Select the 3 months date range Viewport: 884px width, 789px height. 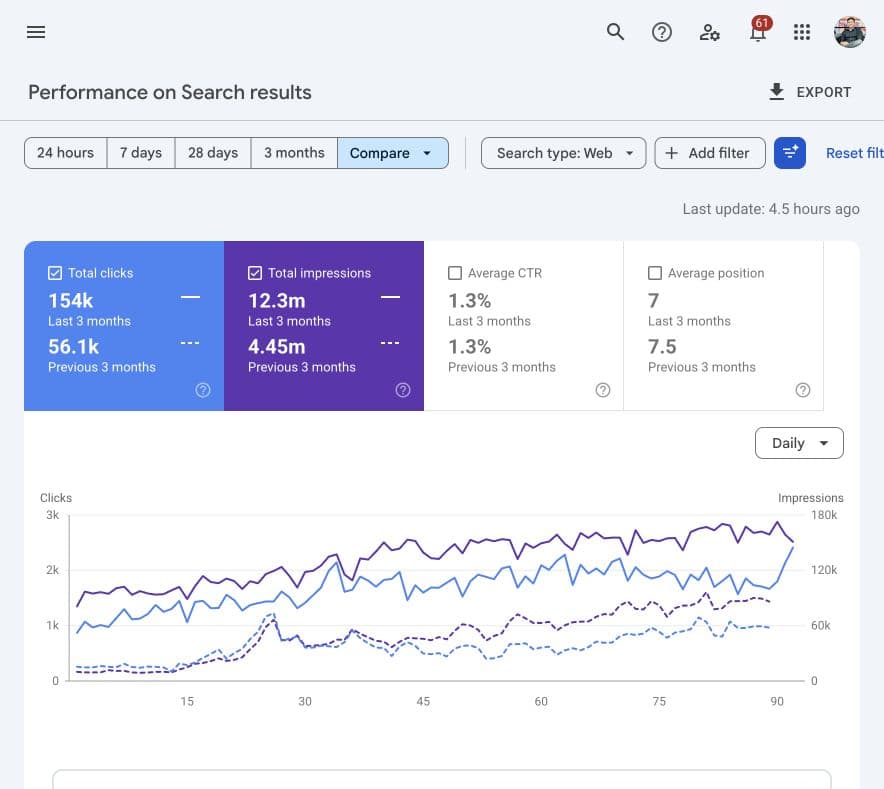click(x=294, y=153)
